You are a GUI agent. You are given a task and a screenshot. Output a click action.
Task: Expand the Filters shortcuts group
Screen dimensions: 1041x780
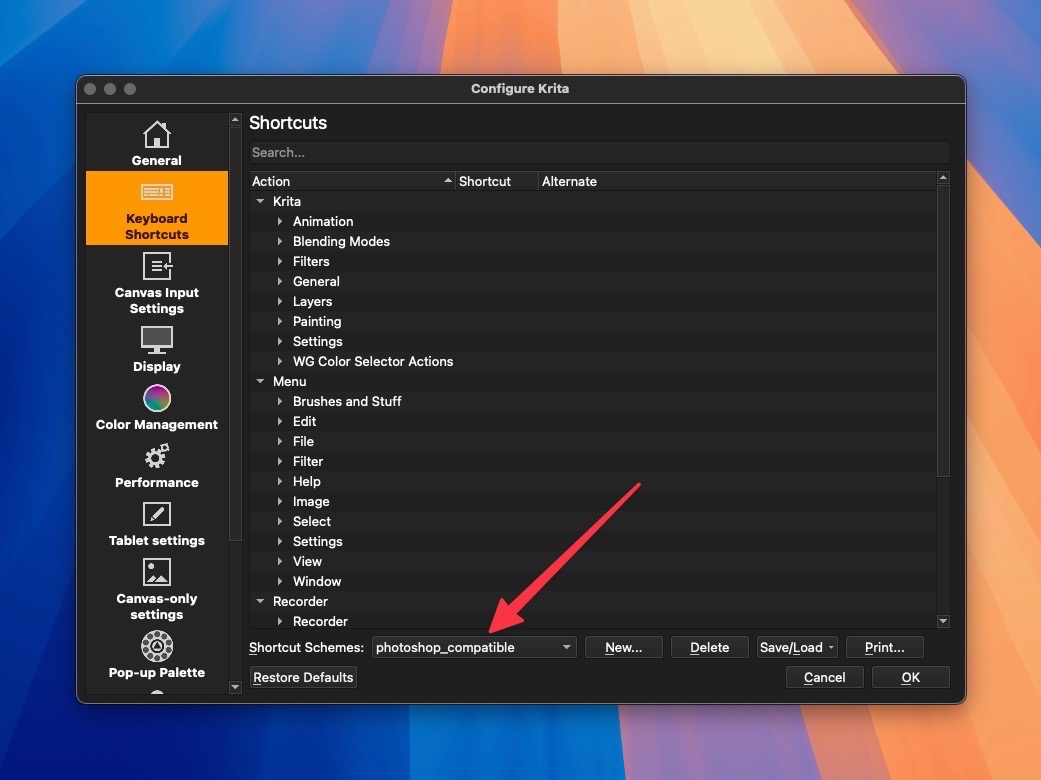click(x=280, y=261)
